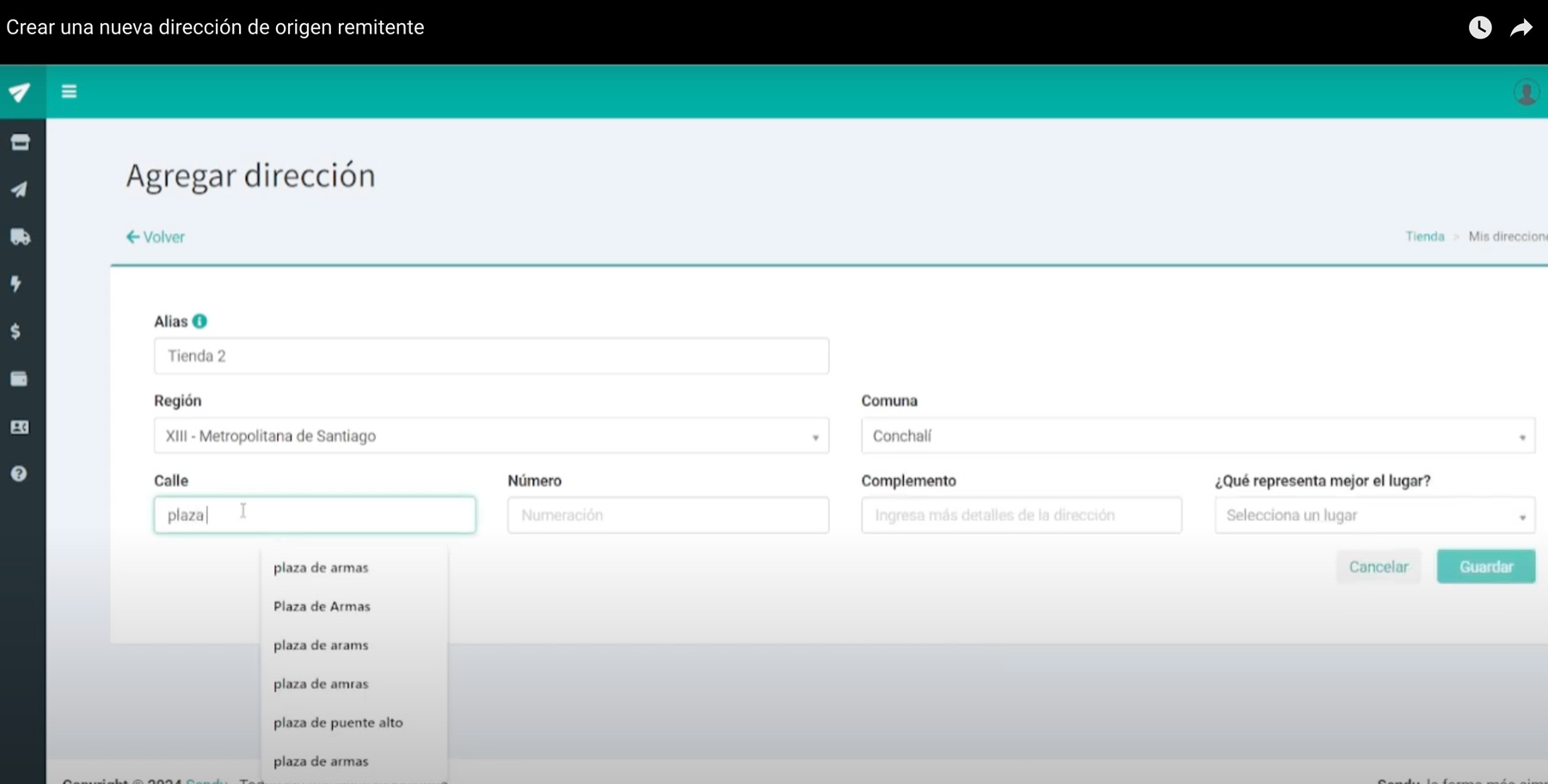
Task: Open the dollar sign billing icon
Action: (15, 332)
